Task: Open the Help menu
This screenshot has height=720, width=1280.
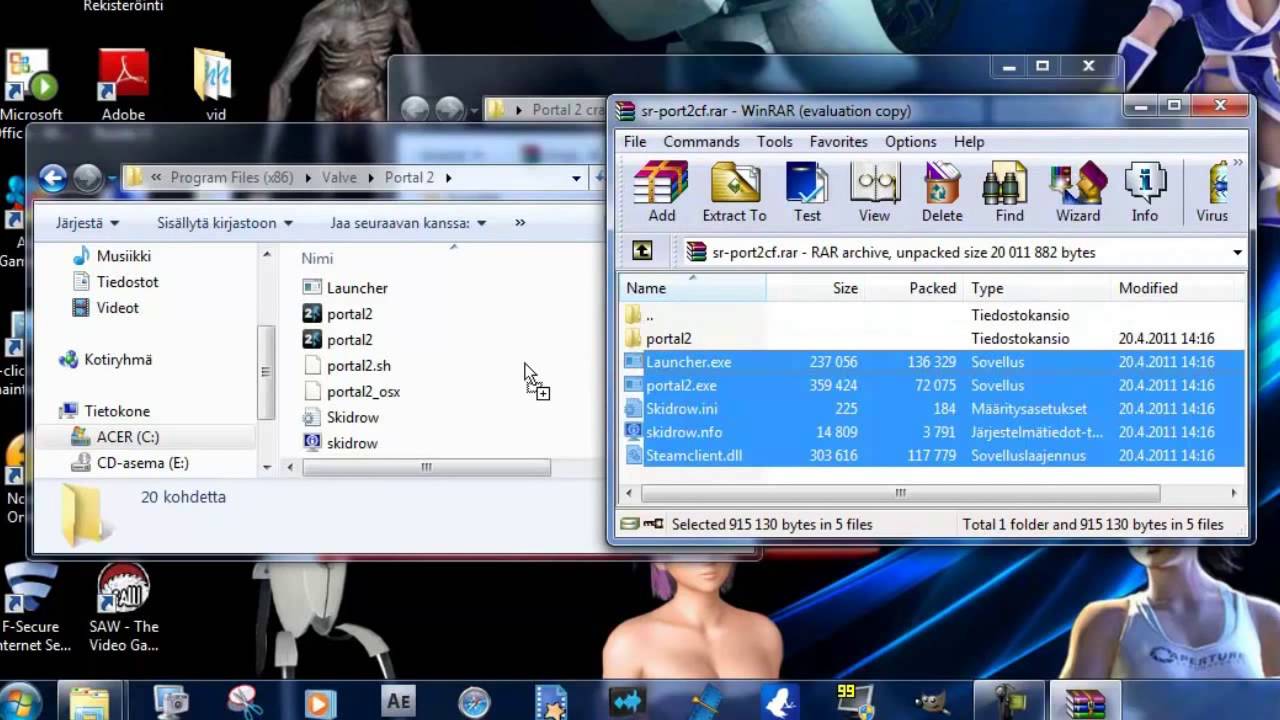Action: 969,142
